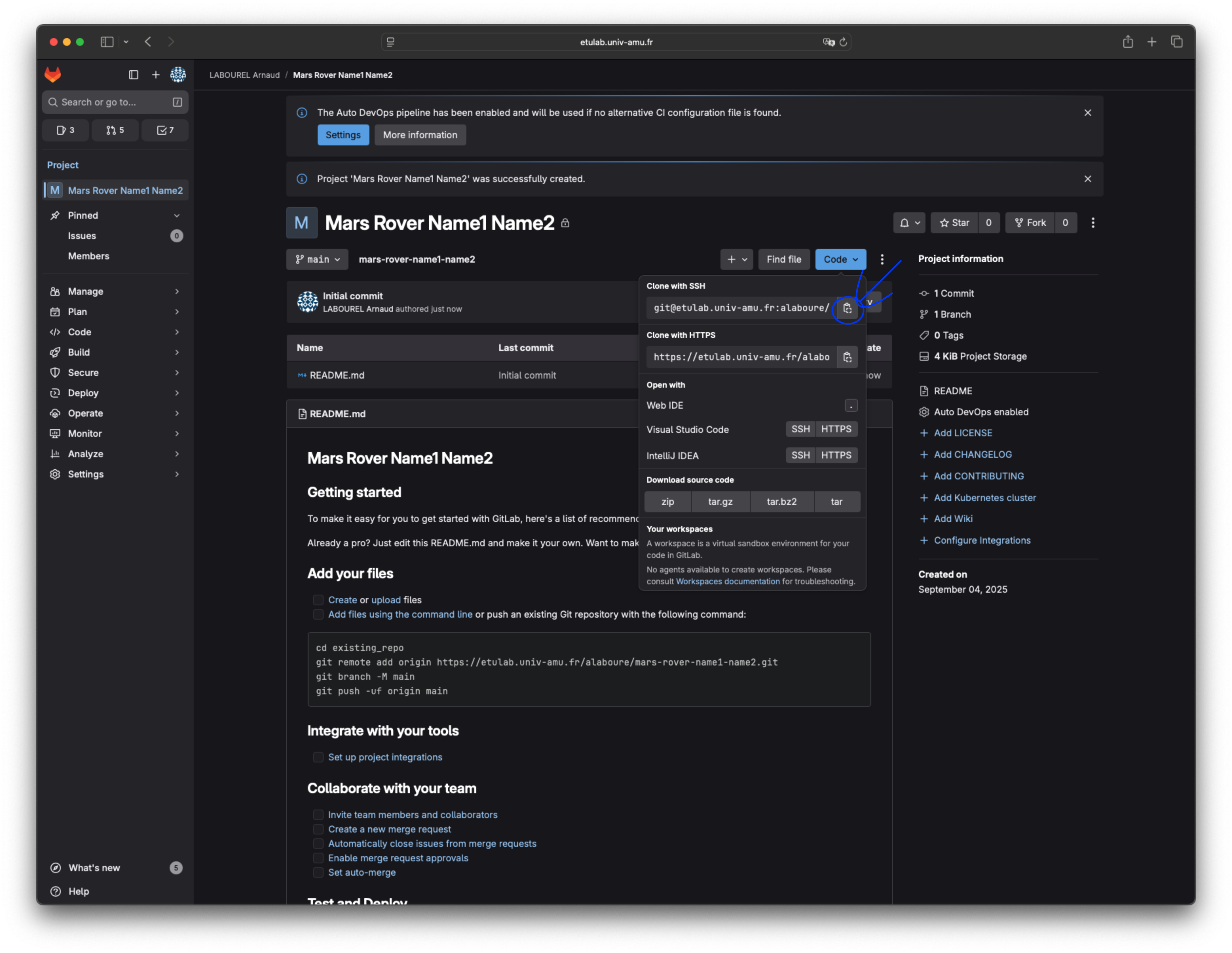The width and height of the screenshot is (1232, 953).
Task: Follow the Add LICENSE link
Action: (x=962, y=433)
